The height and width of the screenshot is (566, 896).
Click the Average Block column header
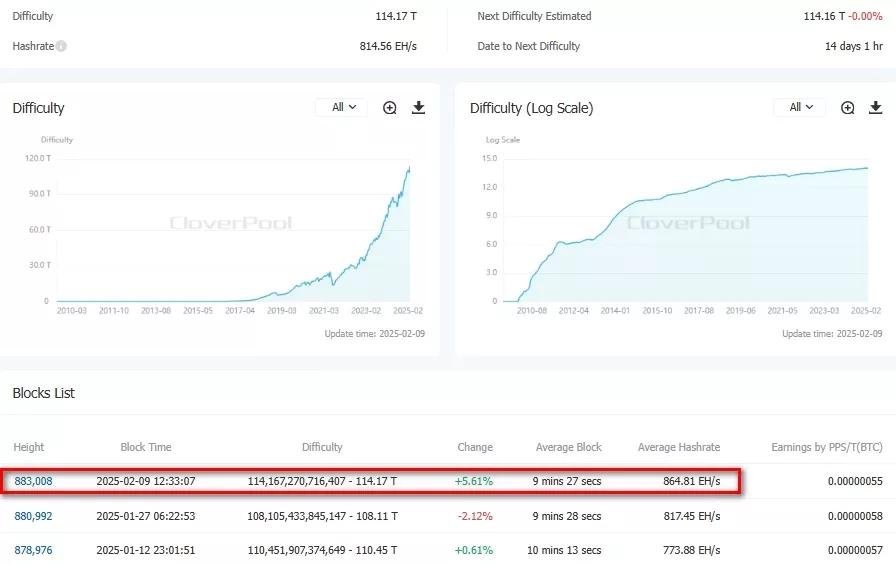click(x=568, y=447)
